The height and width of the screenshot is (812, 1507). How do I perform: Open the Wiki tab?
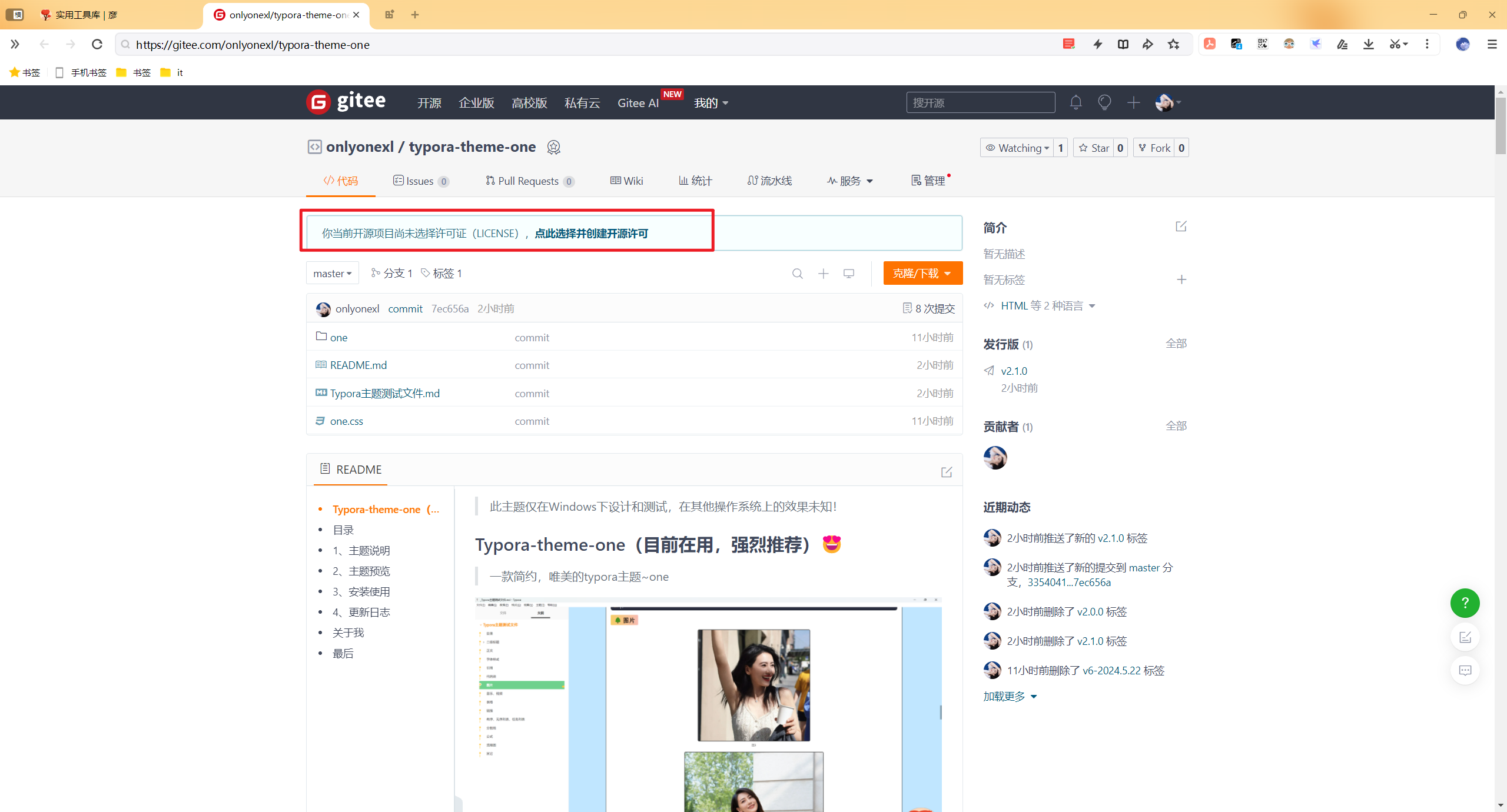point(626,181)
